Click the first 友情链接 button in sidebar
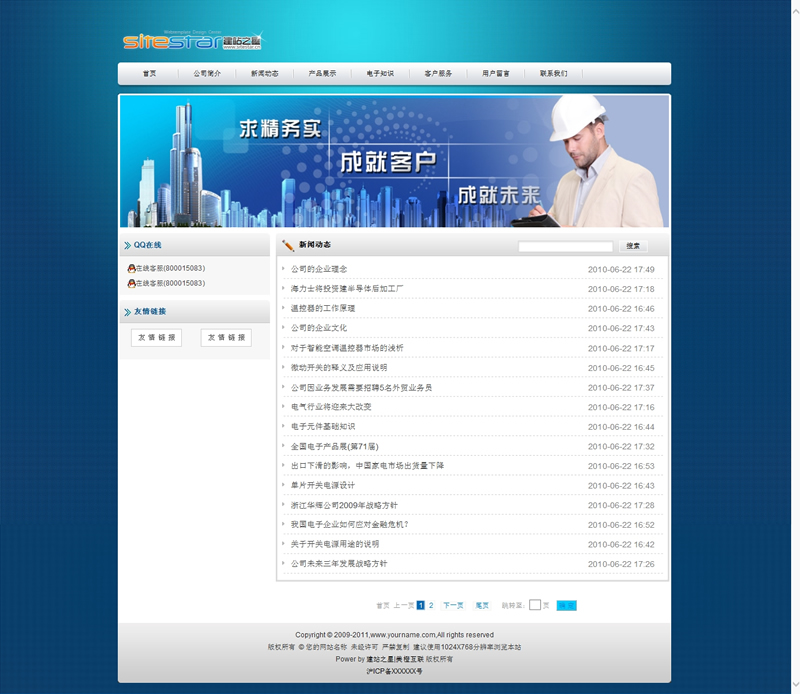This screenshot has height=694, width=800. (x=156, y=338)
